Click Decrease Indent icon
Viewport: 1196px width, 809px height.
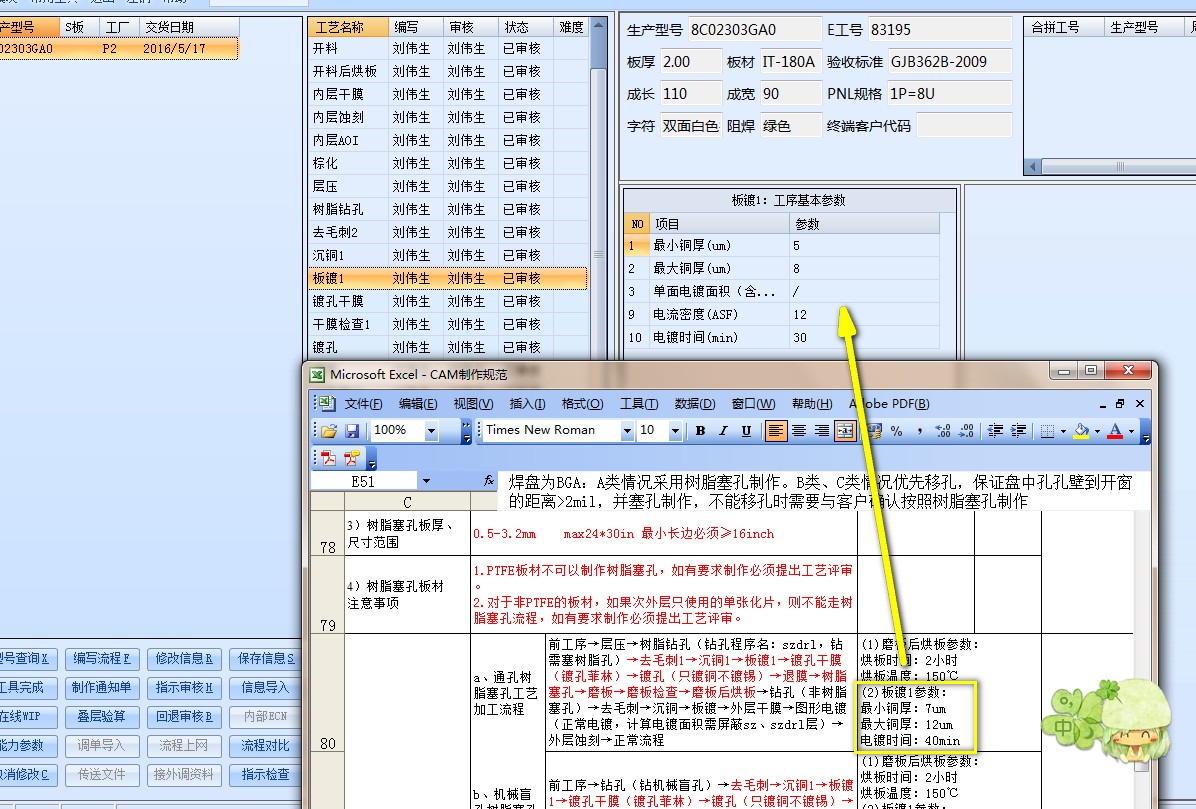click(995, 431)
